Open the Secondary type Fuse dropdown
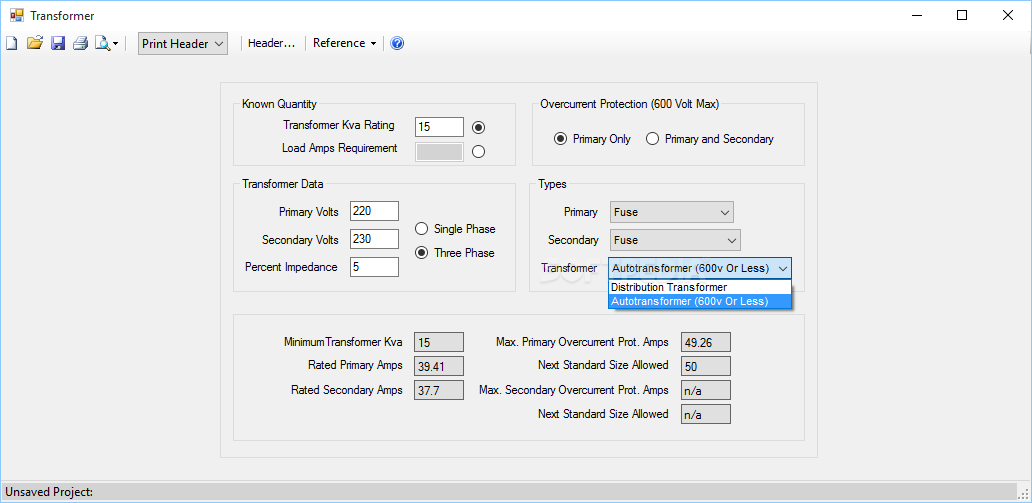 pyautogui.click(x=675, y=240)
